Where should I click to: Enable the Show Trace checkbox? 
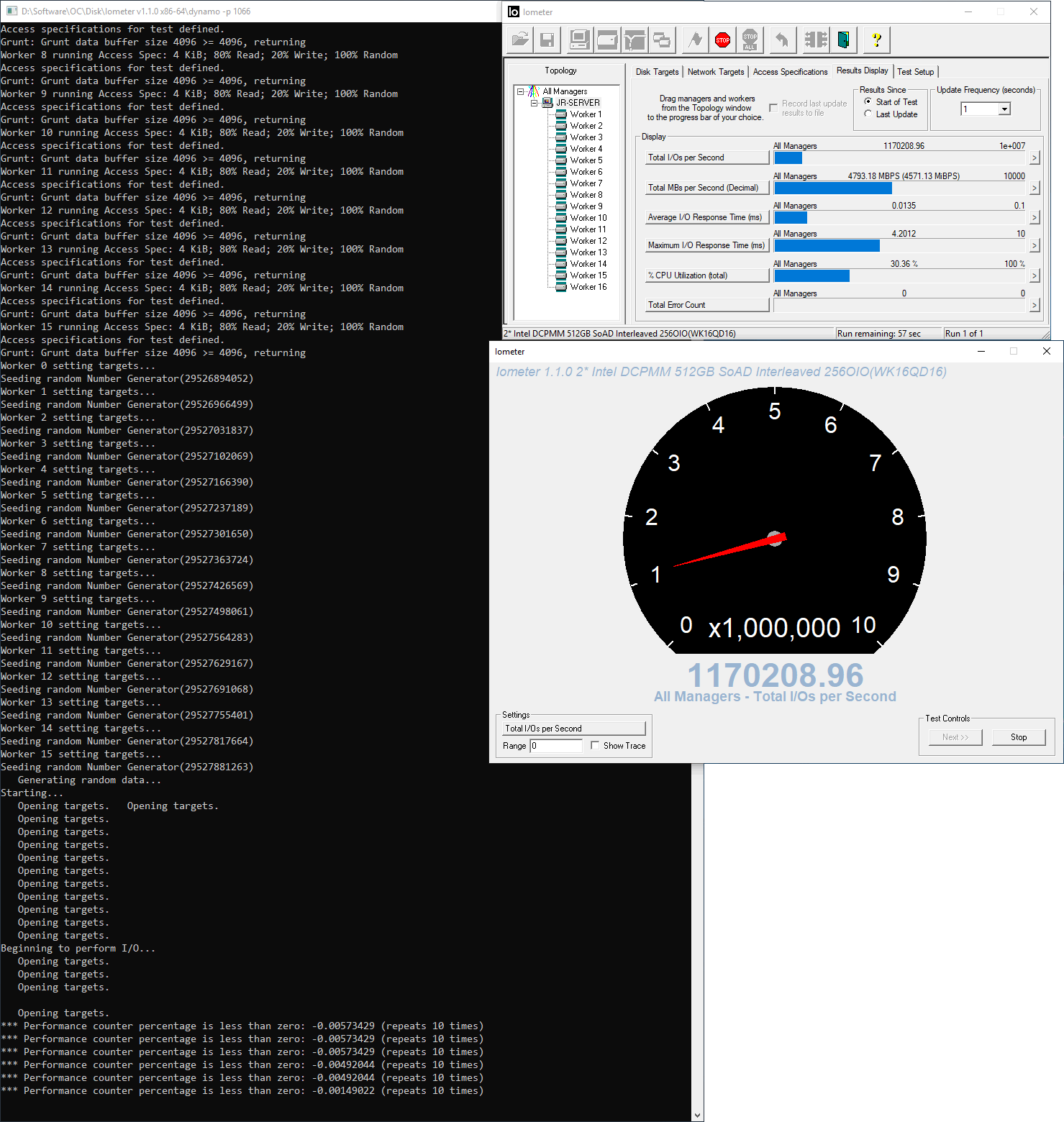(x=595, y=745)
